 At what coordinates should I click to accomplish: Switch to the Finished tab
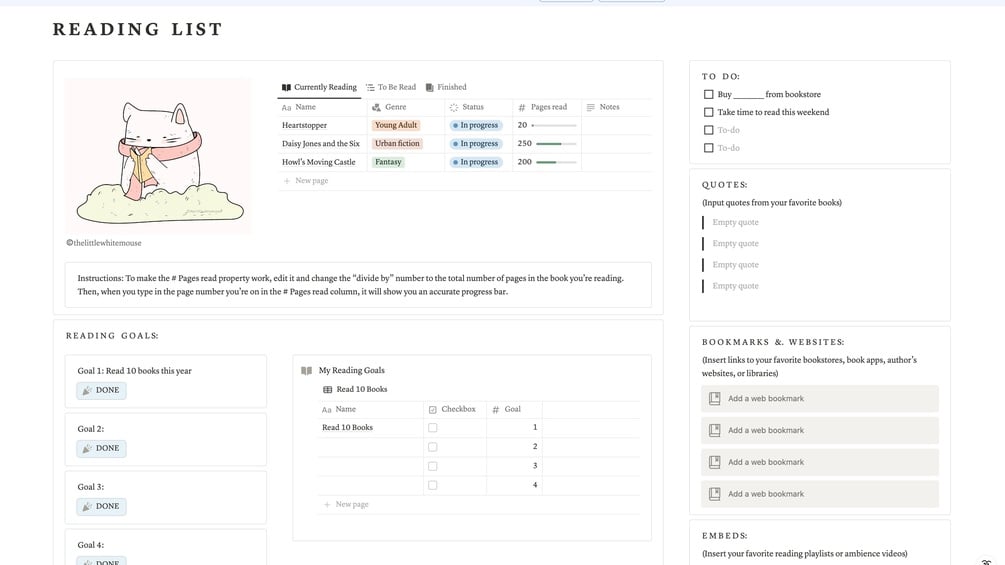click(x=445, y=87)
